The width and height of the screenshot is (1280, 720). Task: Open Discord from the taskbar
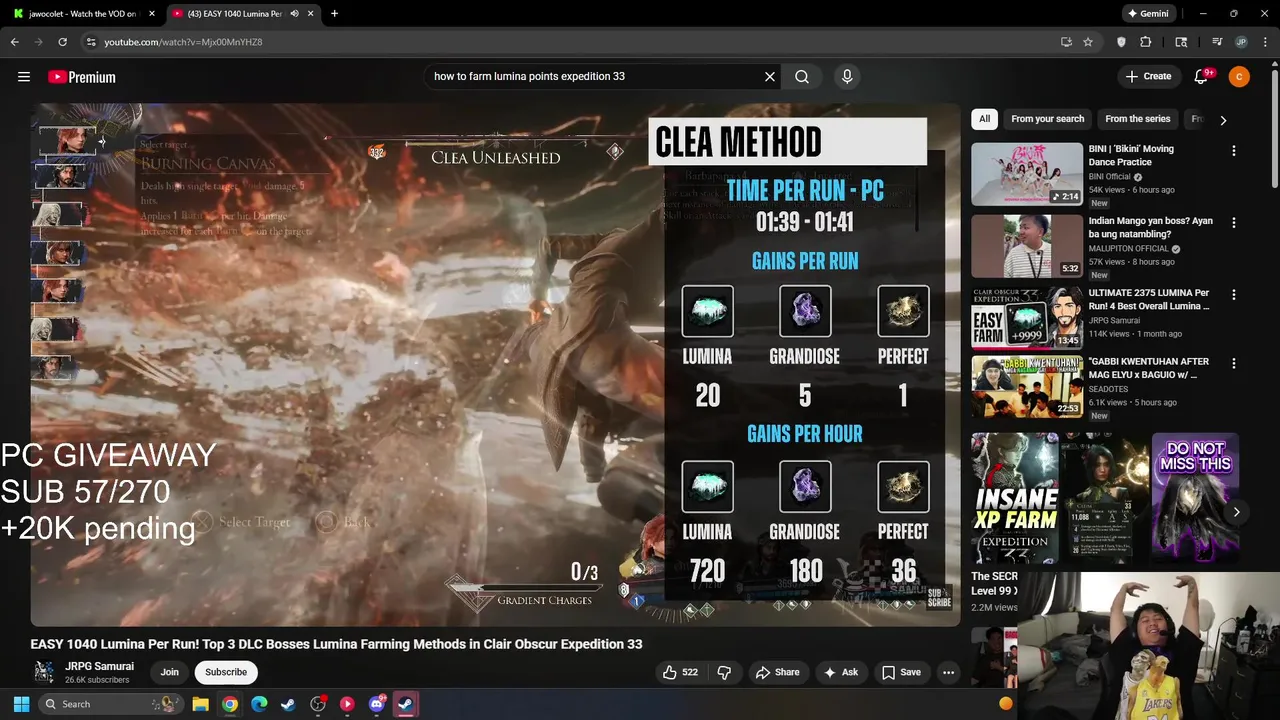tap(377, 704)
